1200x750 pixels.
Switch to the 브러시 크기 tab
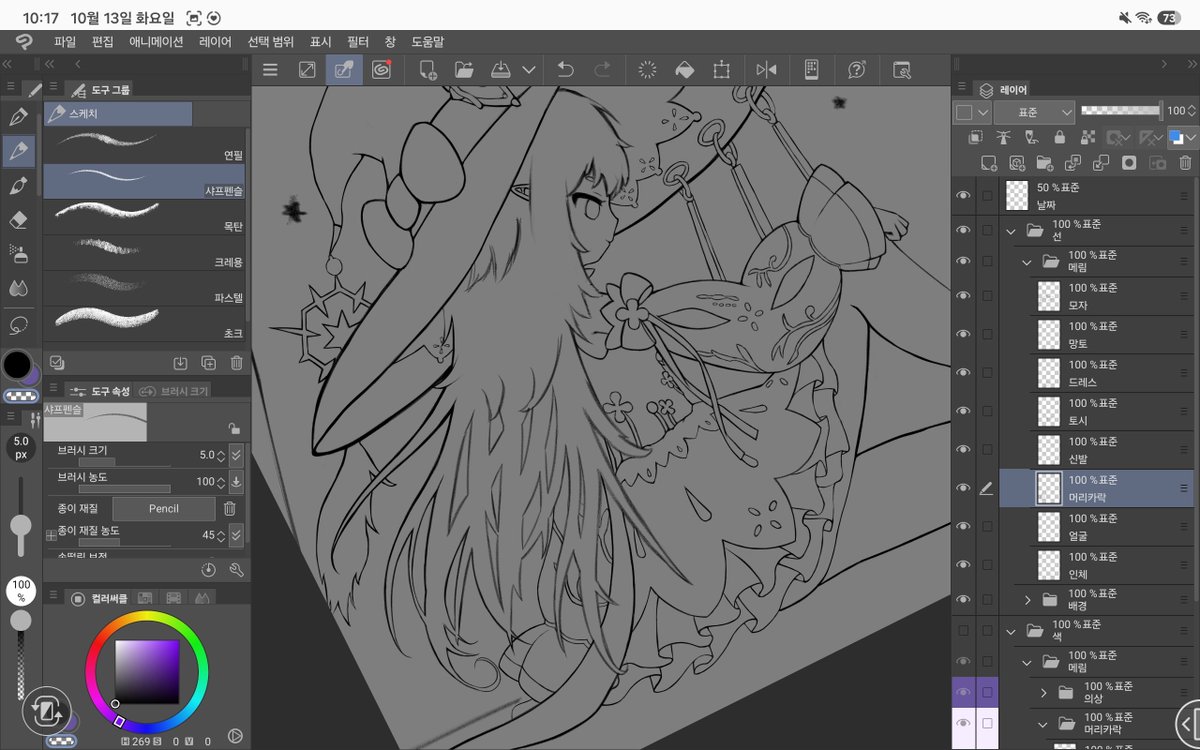point(174,391)
